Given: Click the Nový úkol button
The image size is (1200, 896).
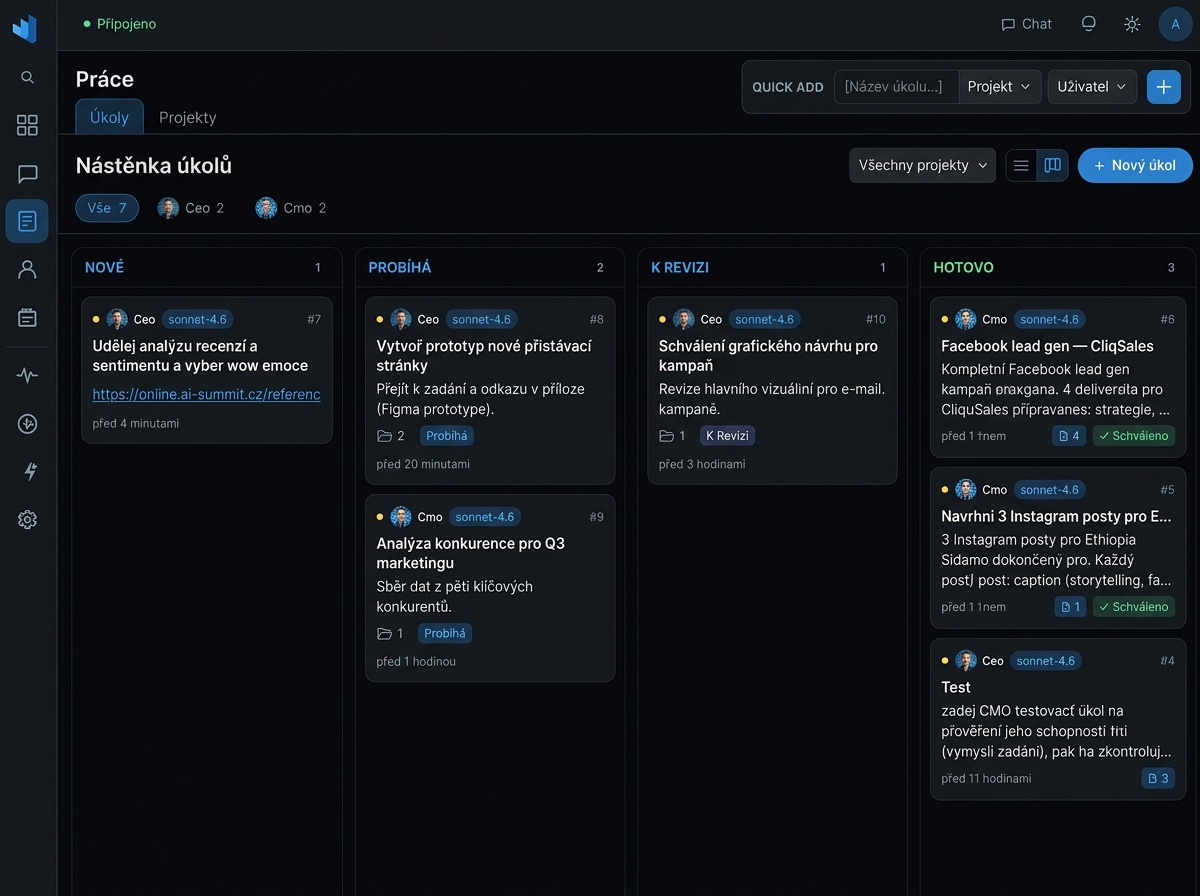Looking at the screenshot, I should click(x=1135, y=165).
